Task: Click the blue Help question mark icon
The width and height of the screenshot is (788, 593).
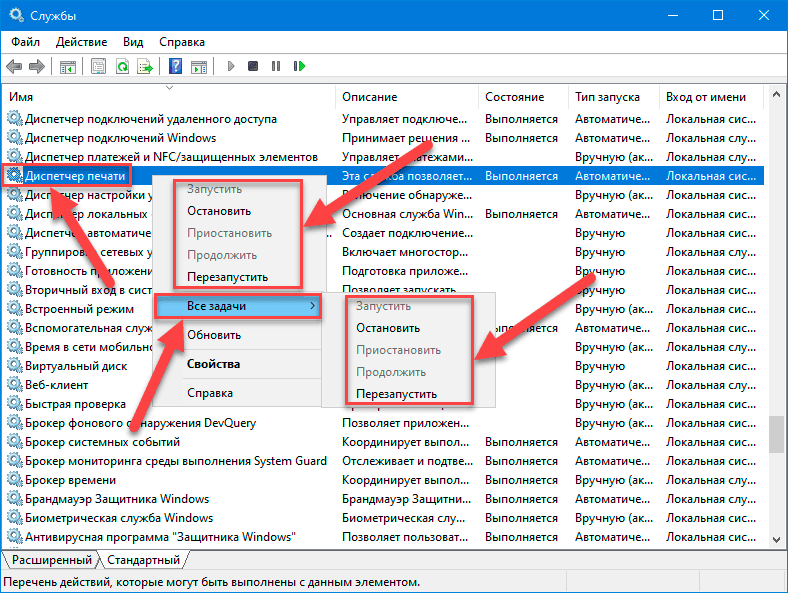Action: click(175, 67)
